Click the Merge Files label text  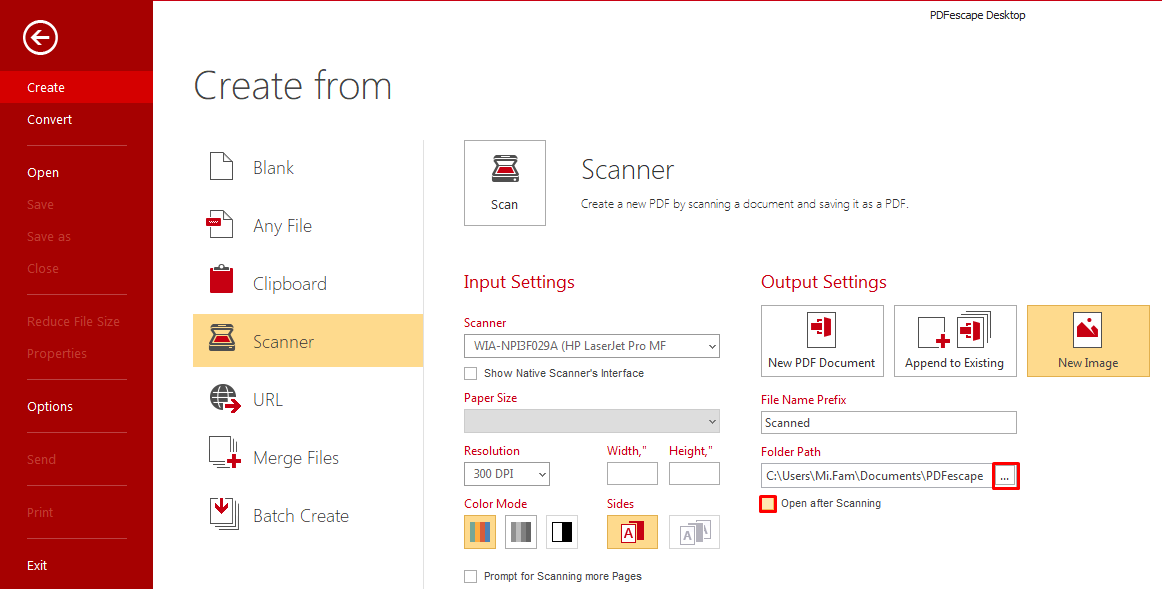(296, 458)
